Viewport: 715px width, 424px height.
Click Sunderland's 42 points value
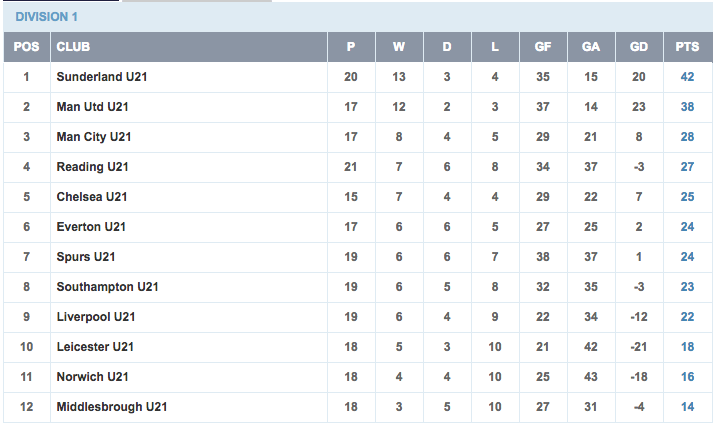pyautogui.click(x=687, y=77)
